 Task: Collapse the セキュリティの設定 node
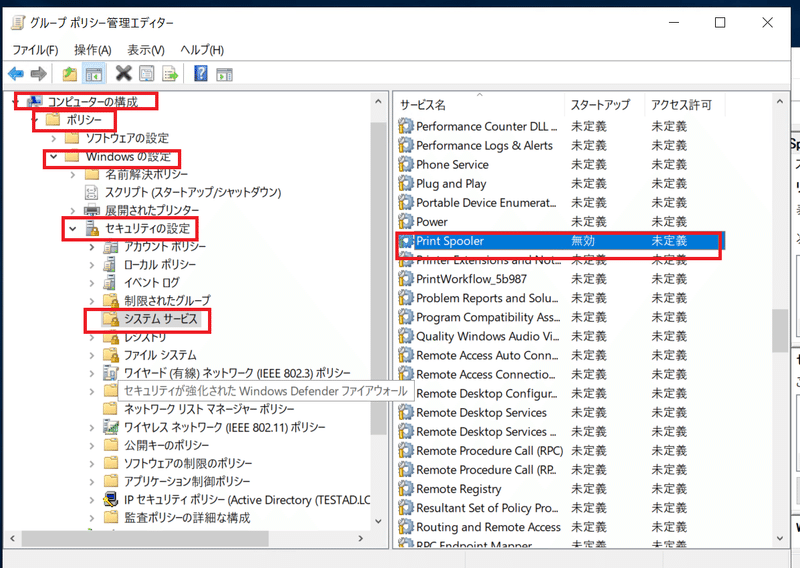(x=72, y=229)
